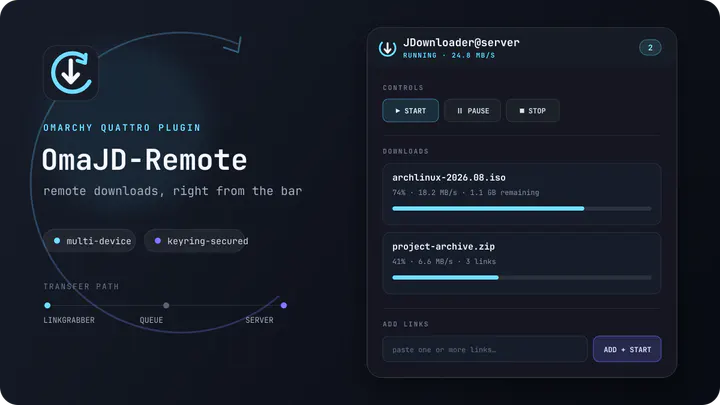Click the OMARCHY QUATTRO PLUGIN label

[x=122, y=128]
